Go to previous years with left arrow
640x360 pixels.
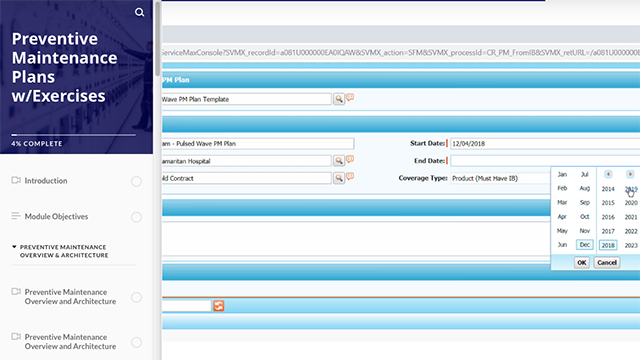coord(608,174)
